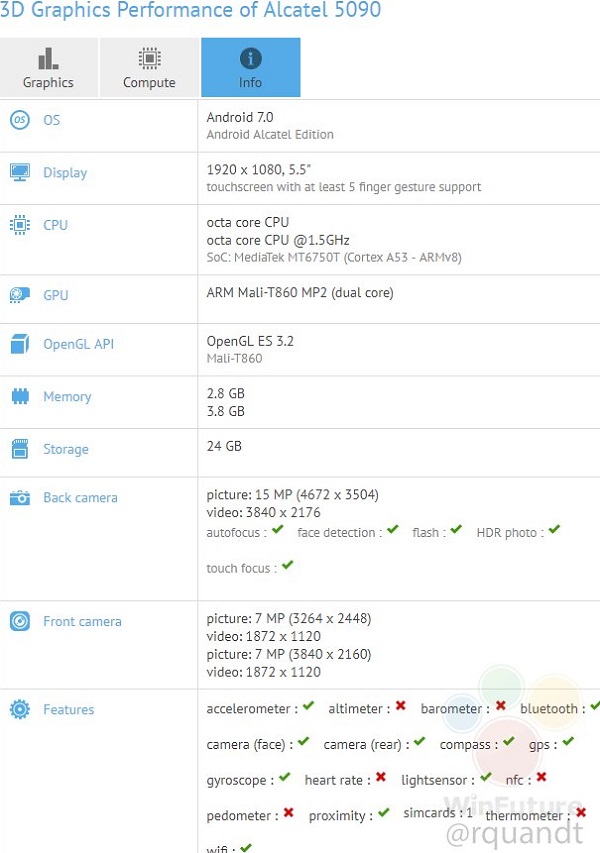Click the OS icon
This screenshot has height=853, width=600.
click(19, 120)
